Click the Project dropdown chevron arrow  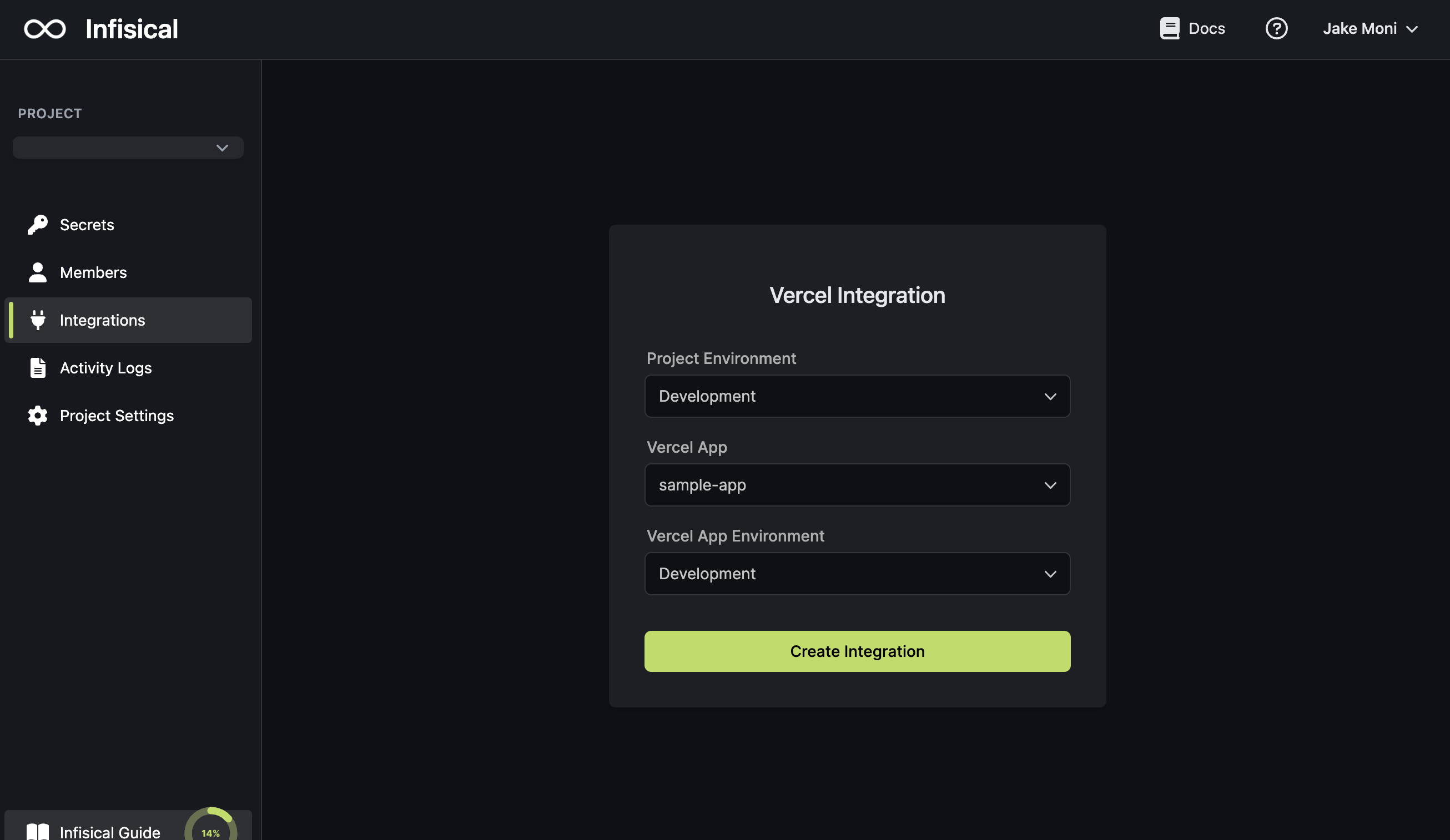click(222, 148)
